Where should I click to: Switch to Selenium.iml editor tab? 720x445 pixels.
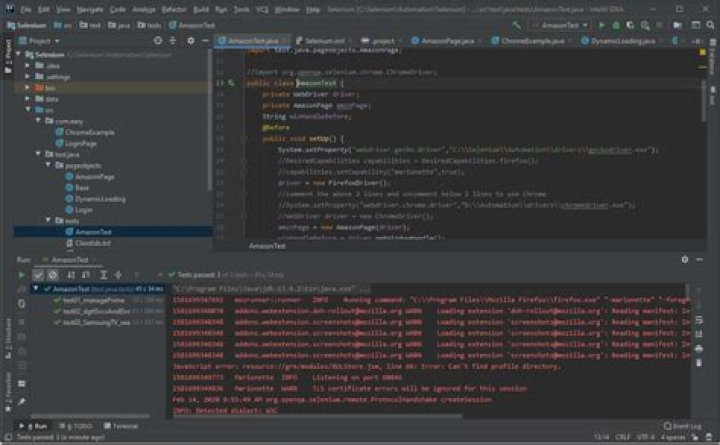tap(322, 41)
